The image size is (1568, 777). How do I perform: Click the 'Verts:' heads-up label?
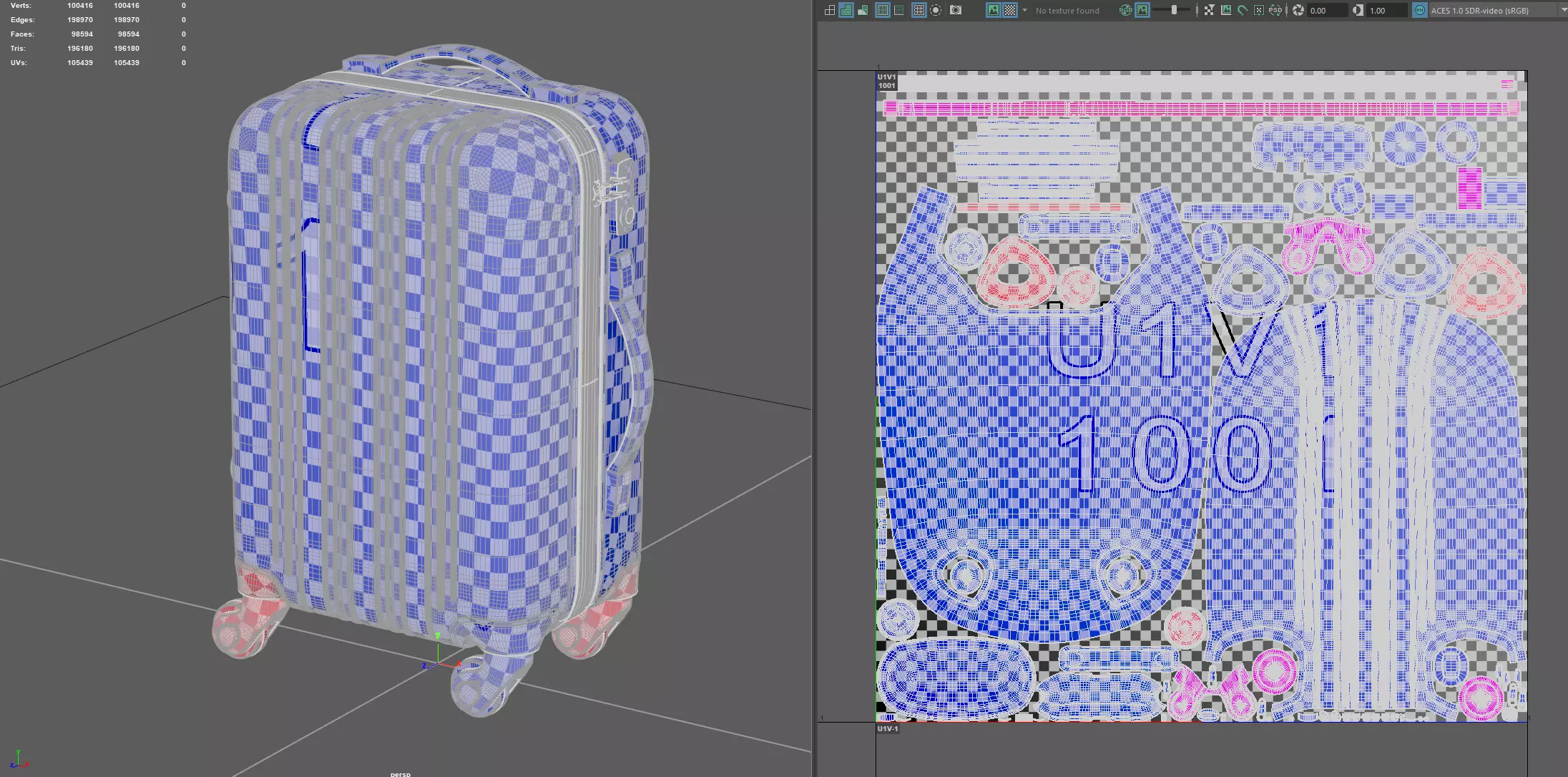[21, 6]
